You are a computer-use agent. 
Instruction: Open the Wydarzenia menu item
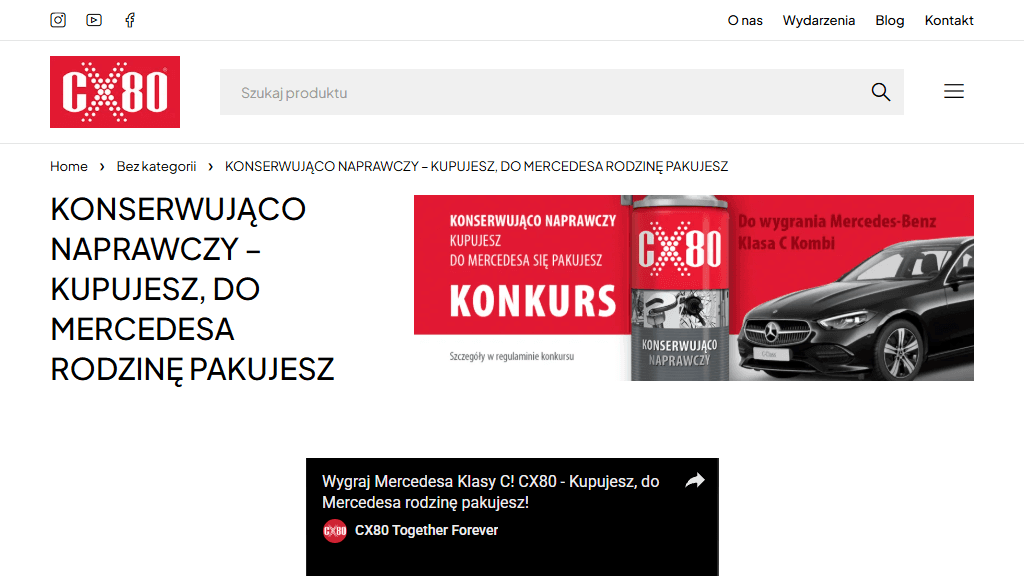point(819,20)
